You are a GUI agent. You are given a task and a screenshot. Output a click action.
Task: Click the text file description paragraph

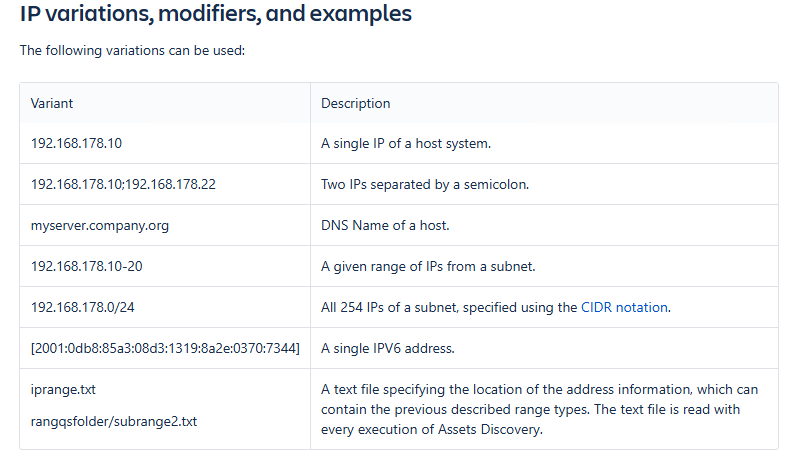540,410
